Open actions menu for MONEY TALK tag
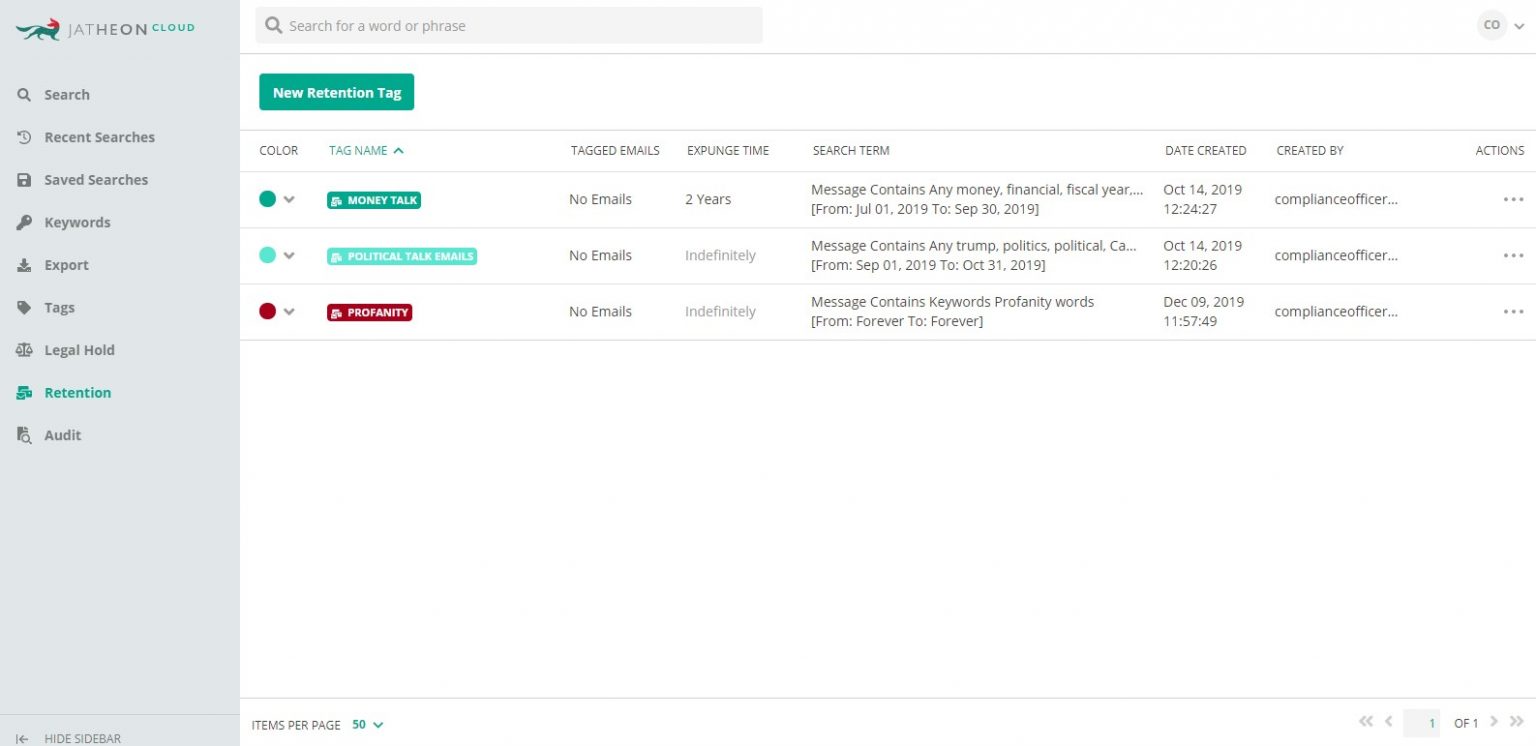The height and width of the screenshot is (746, 1536). click(x=1513, y=199)
